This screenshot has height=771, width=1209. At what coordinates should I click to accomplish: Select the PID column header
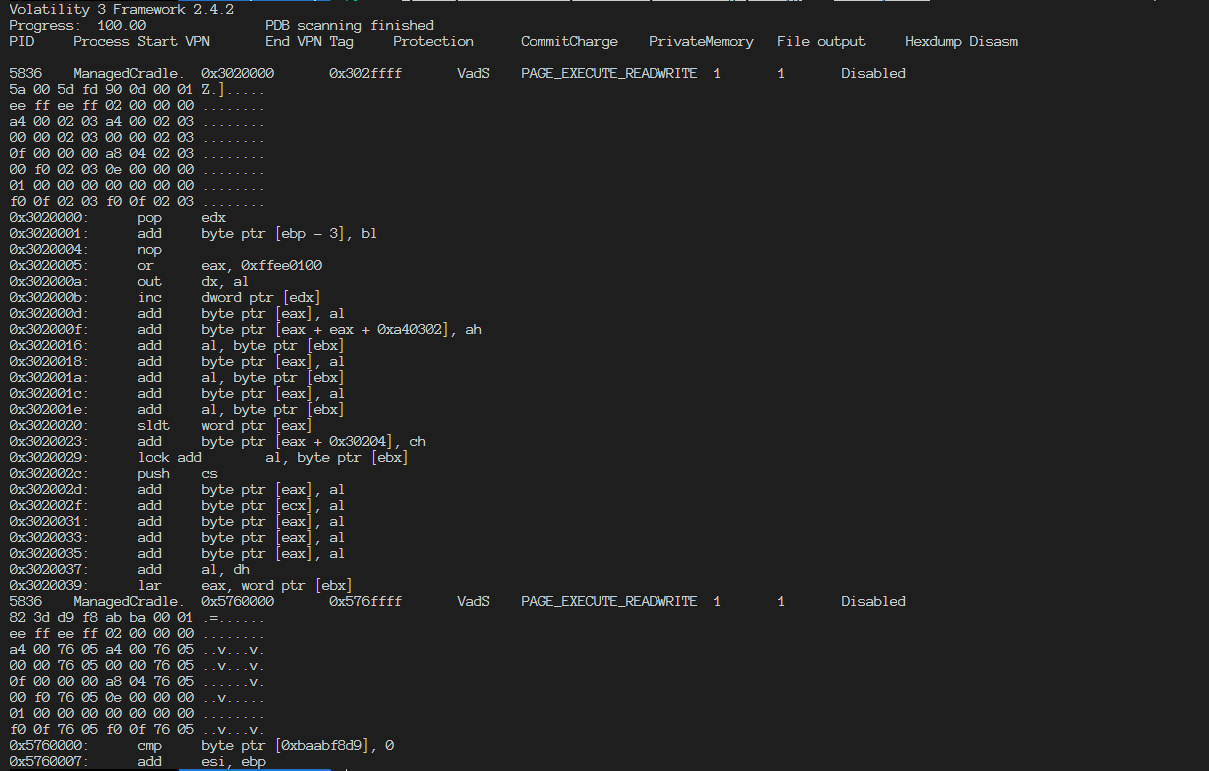20,41
